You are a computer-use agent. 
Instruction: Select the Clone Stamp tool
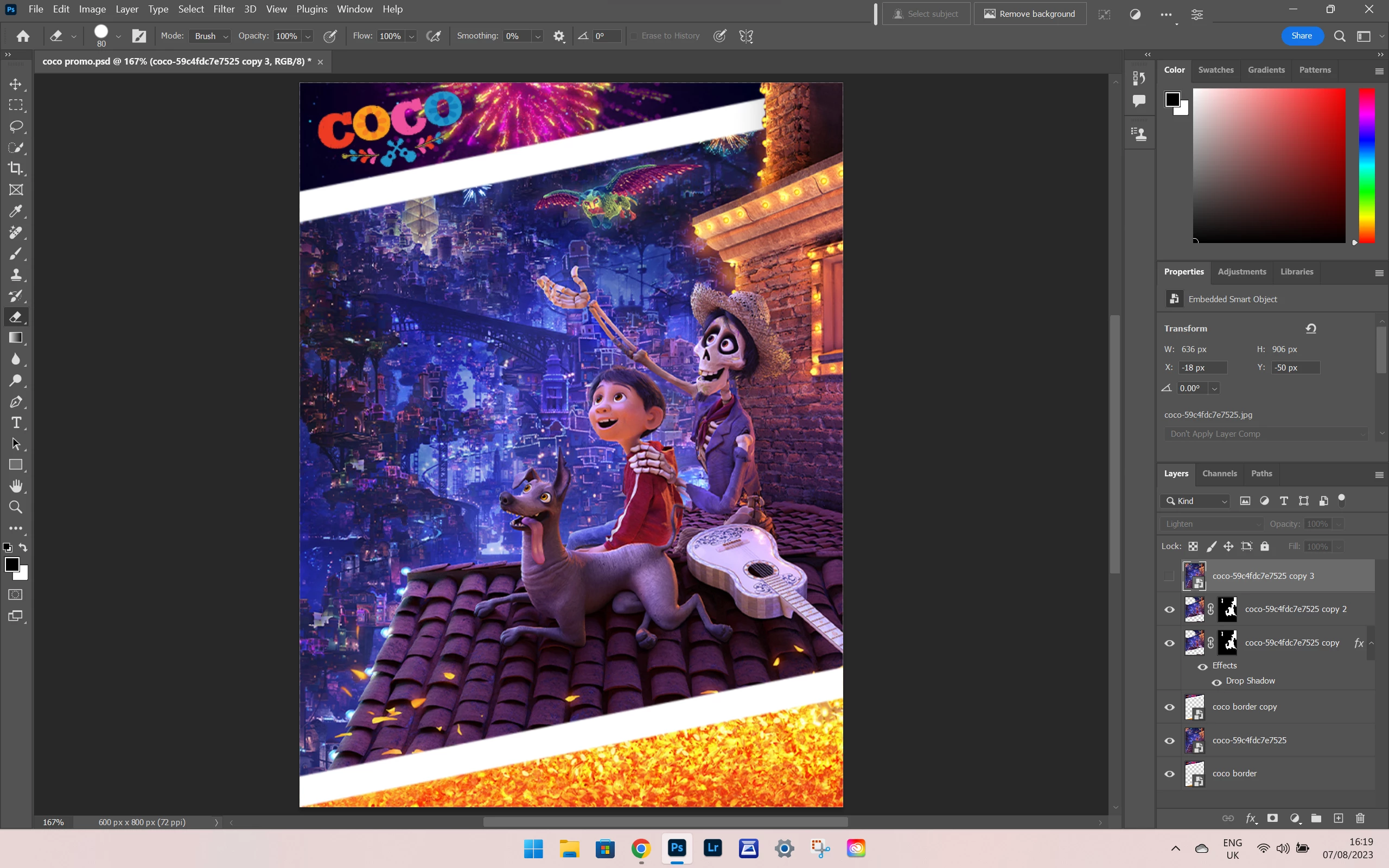tap(16, 275)
